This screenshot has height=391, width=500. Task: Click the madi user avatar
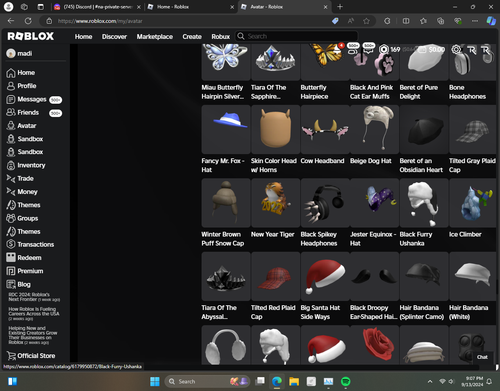11,53
